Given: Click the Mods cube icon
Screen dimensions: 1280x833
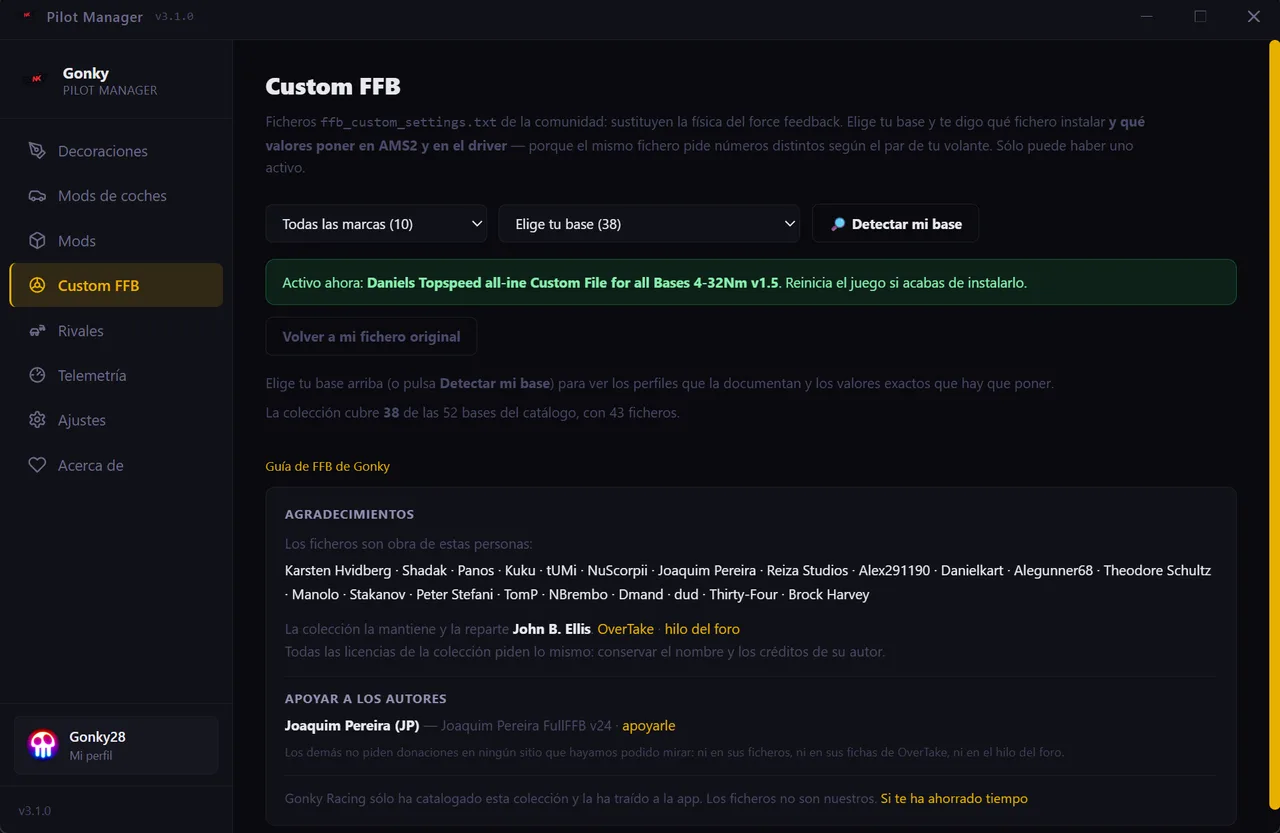Looking at the screenshot, I should (x=37, y=241).
